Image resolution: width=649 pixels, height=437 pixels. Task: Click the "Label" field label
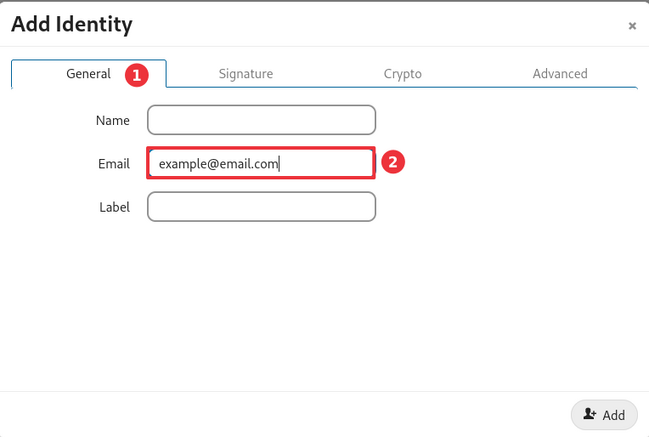(x=114, y=207)
